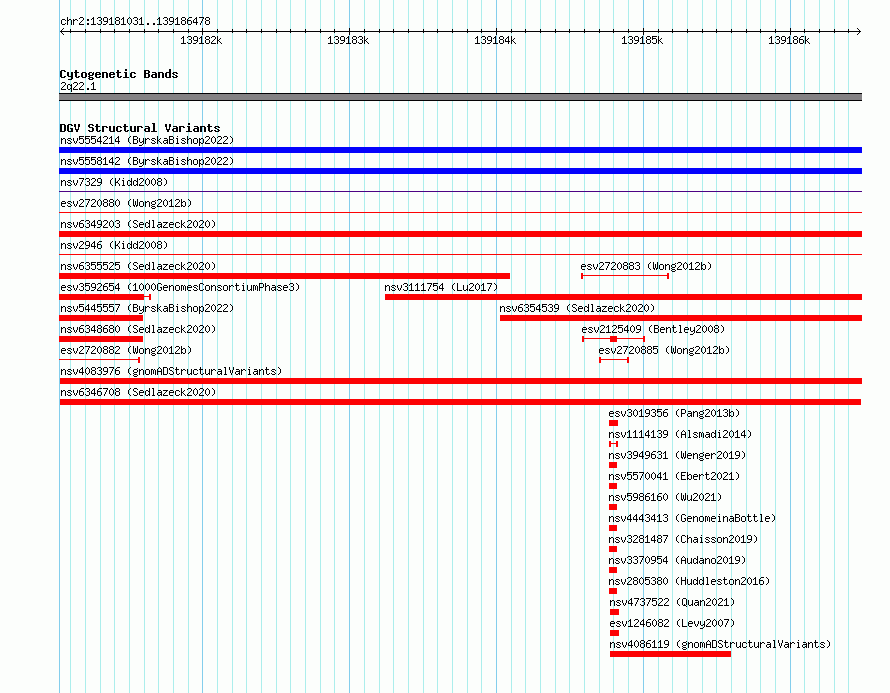Select nsv2946 (Kidd2008) variant label
This screenshot has width=890, height=693.
(114, 245)
